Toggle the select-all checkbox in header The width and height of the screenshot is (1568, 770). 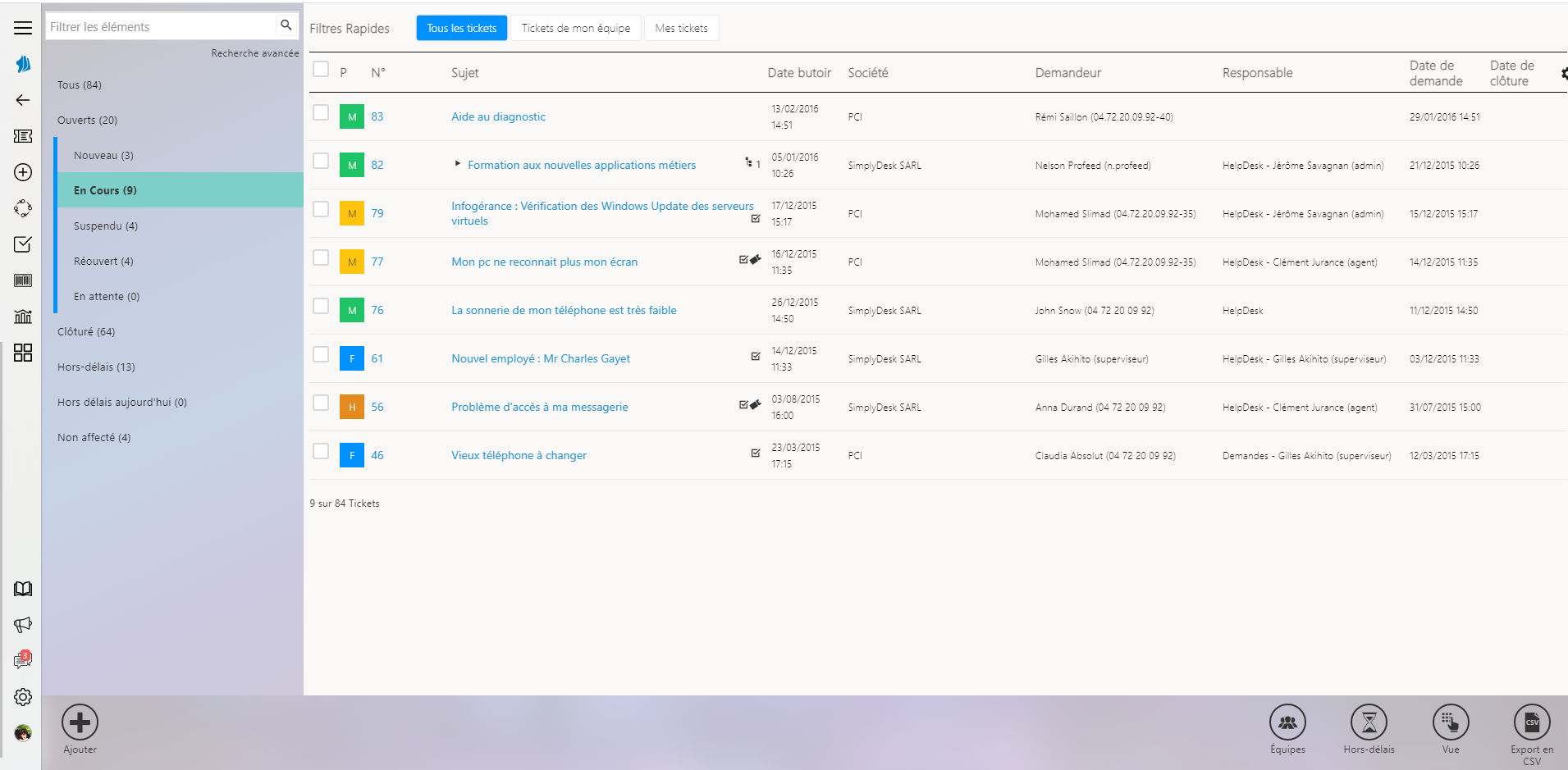321,69
